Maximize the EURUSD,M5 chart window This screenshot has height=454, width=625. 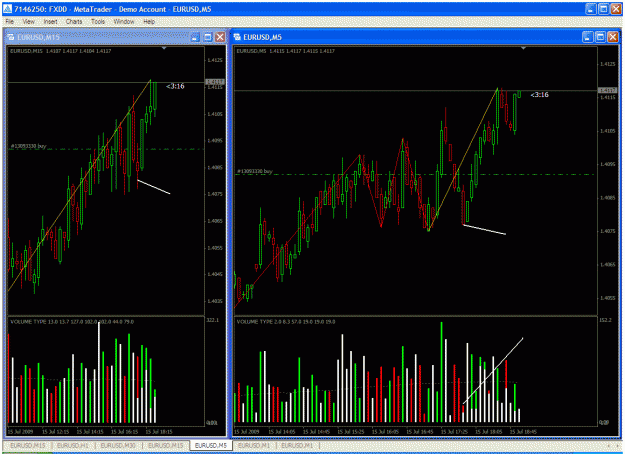click(600, 37)
